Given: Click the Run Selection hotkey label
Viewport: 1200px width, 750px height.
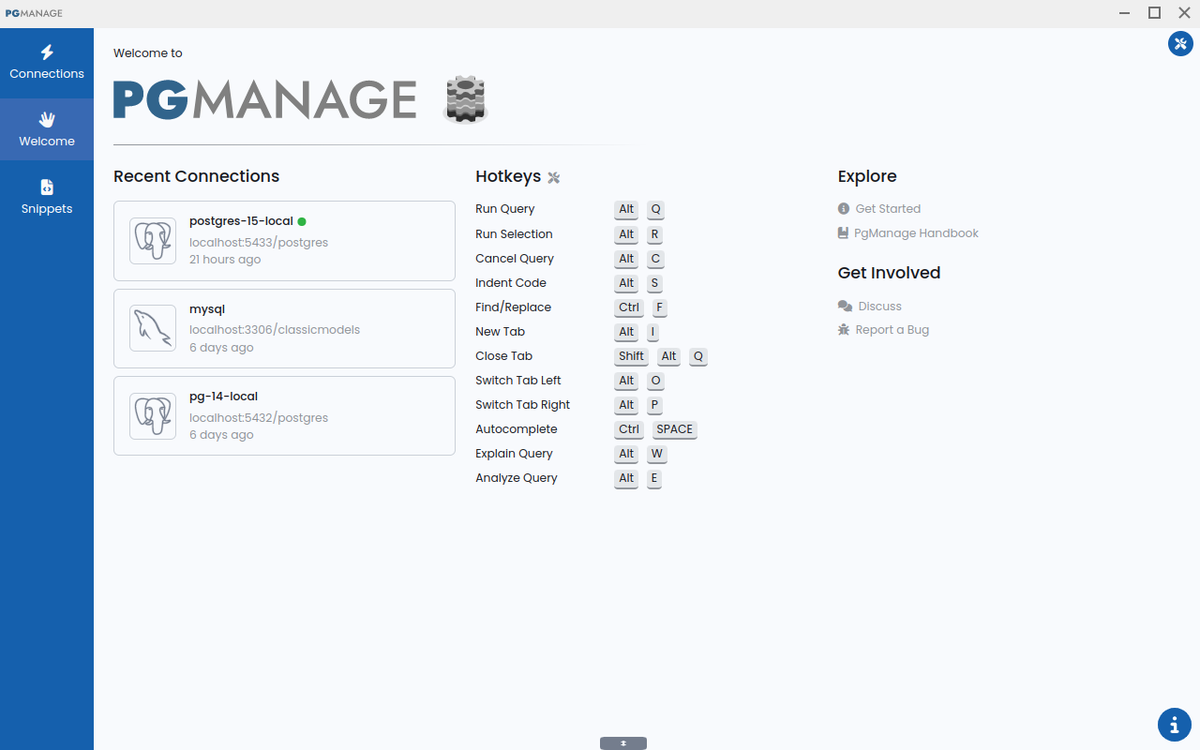Looking at the screenshot, I should (x=514, y=234).
